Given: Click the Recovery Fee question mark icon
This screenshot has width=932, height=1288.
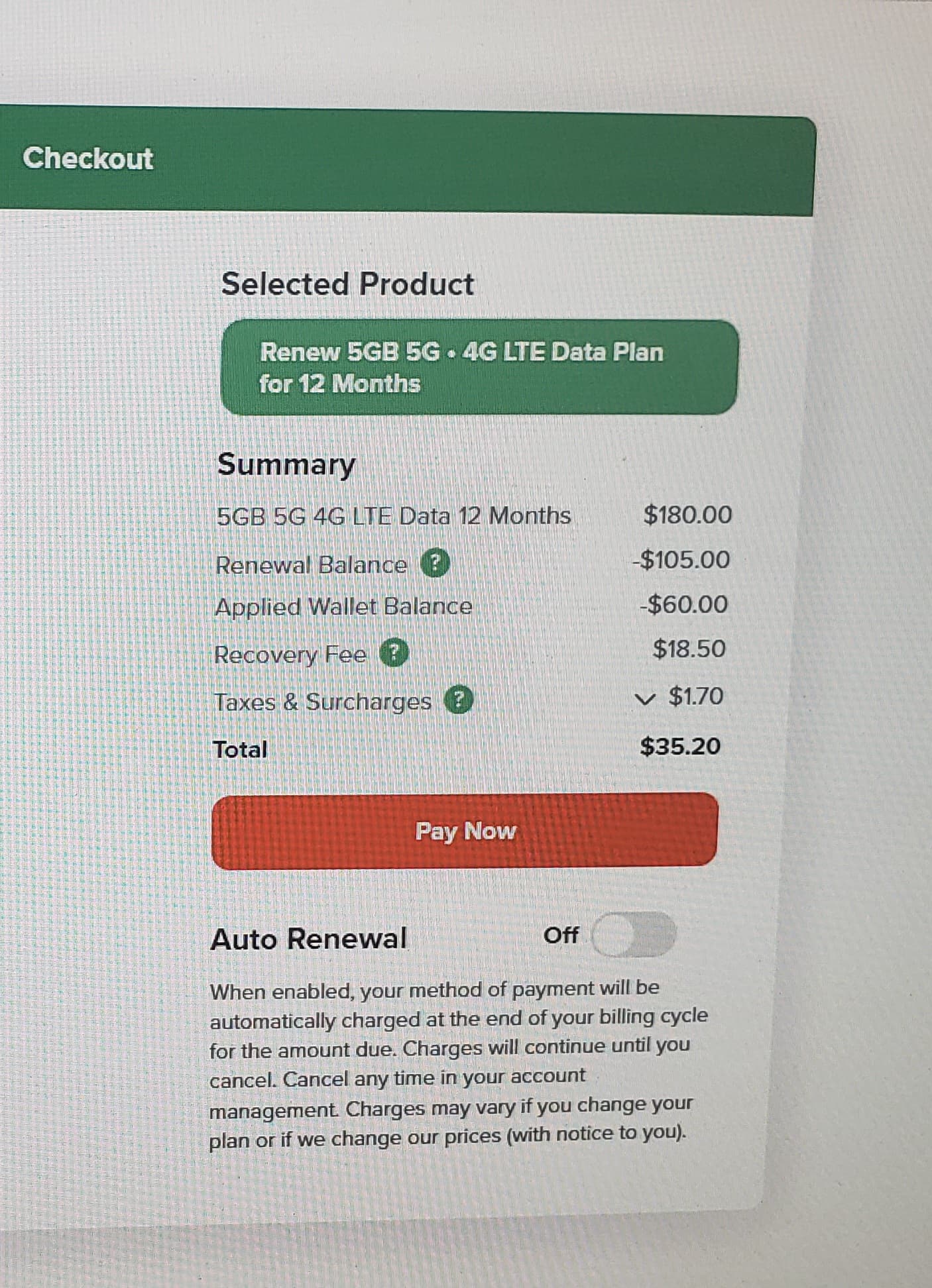Looking at the screenshot, I should click(x=394, y=654).
